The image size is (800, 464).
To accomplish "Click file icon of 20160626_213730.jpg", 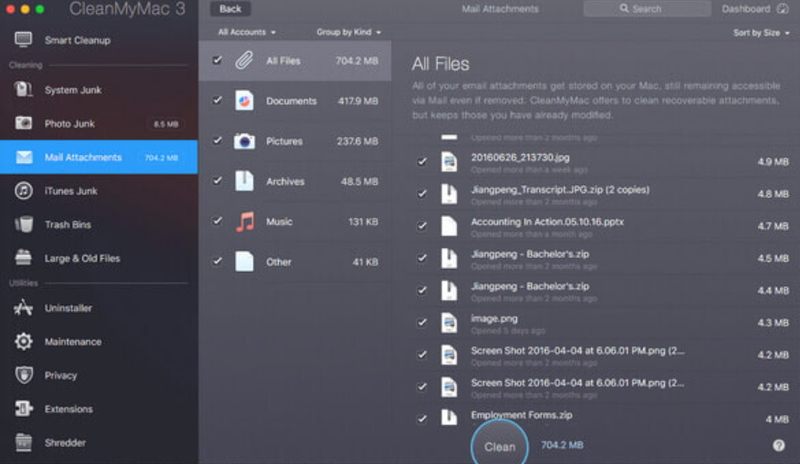I will pyautogui.click(x=449, y=162).
